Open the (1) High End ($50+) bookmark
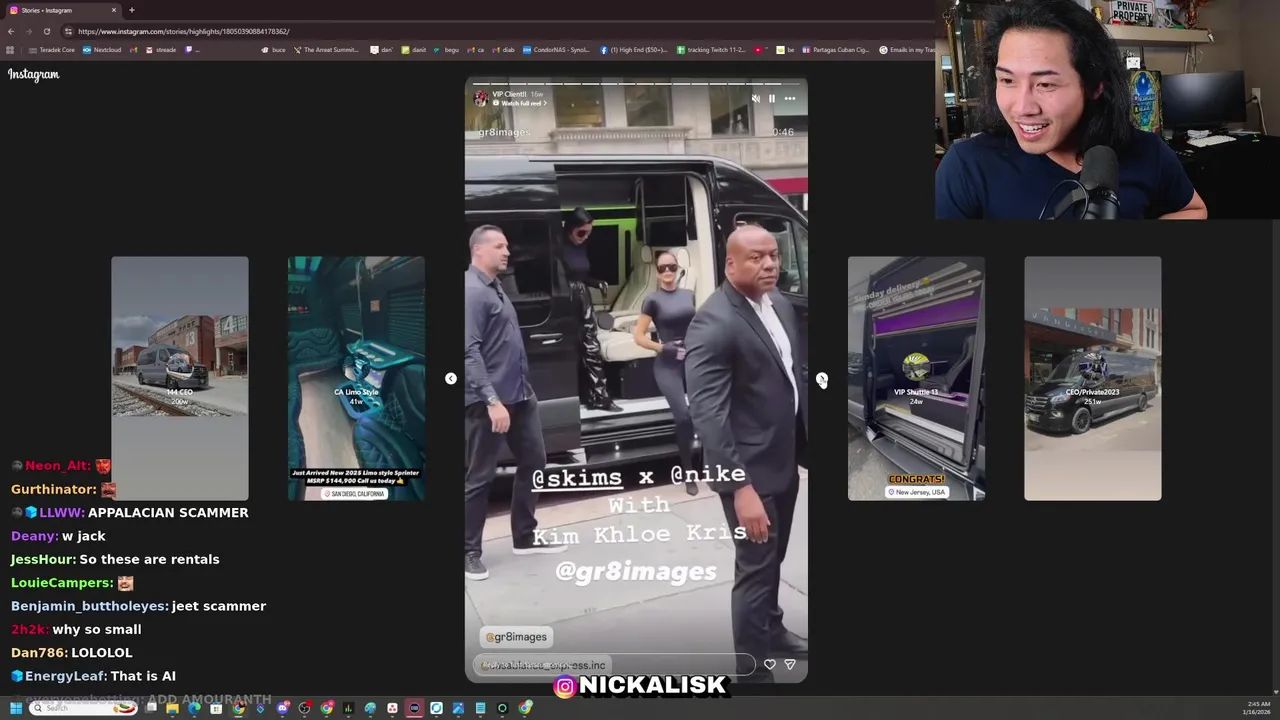This screenshot has height=720, width=1280. (634, 50)
